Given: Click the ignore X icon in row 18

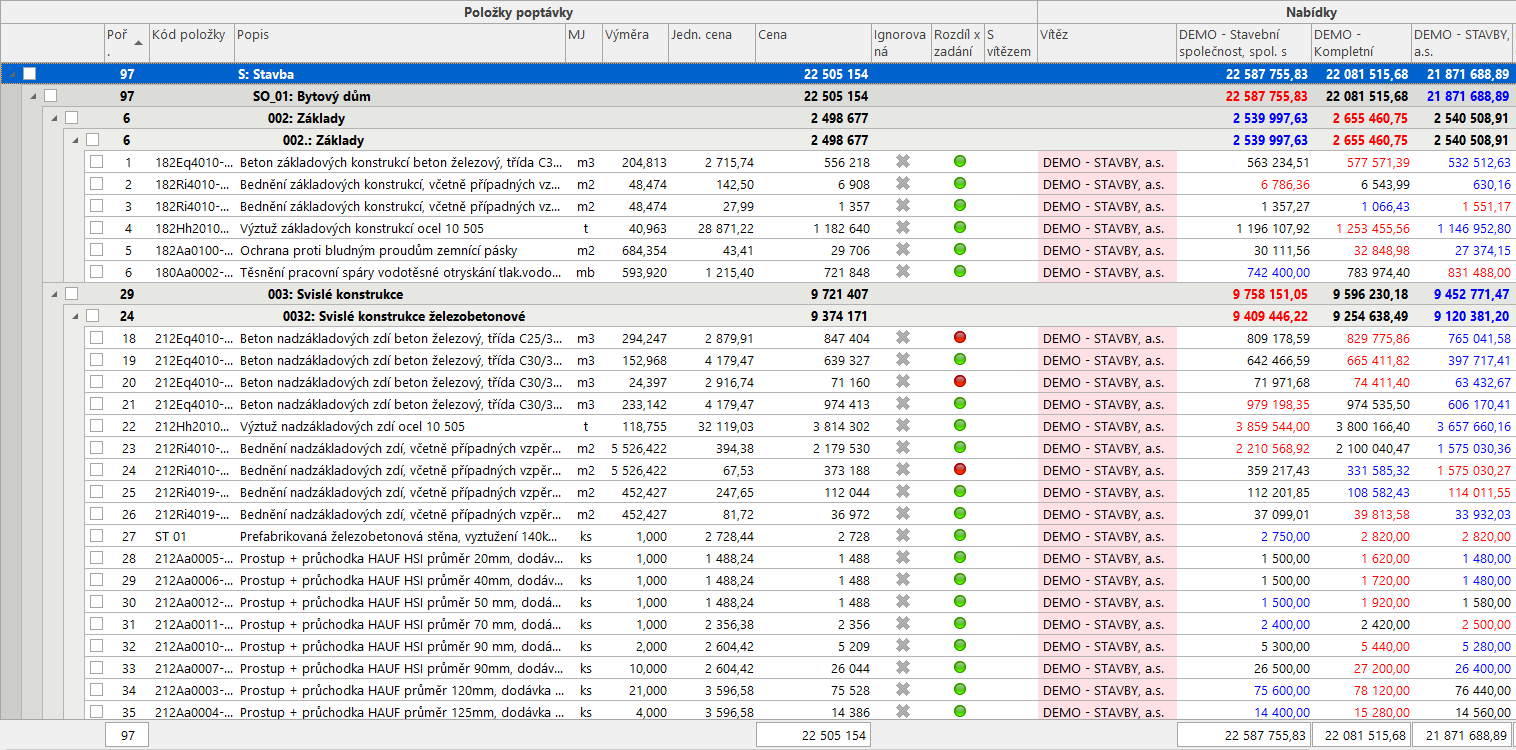Looking at the screenshot, I should (902, 338).
